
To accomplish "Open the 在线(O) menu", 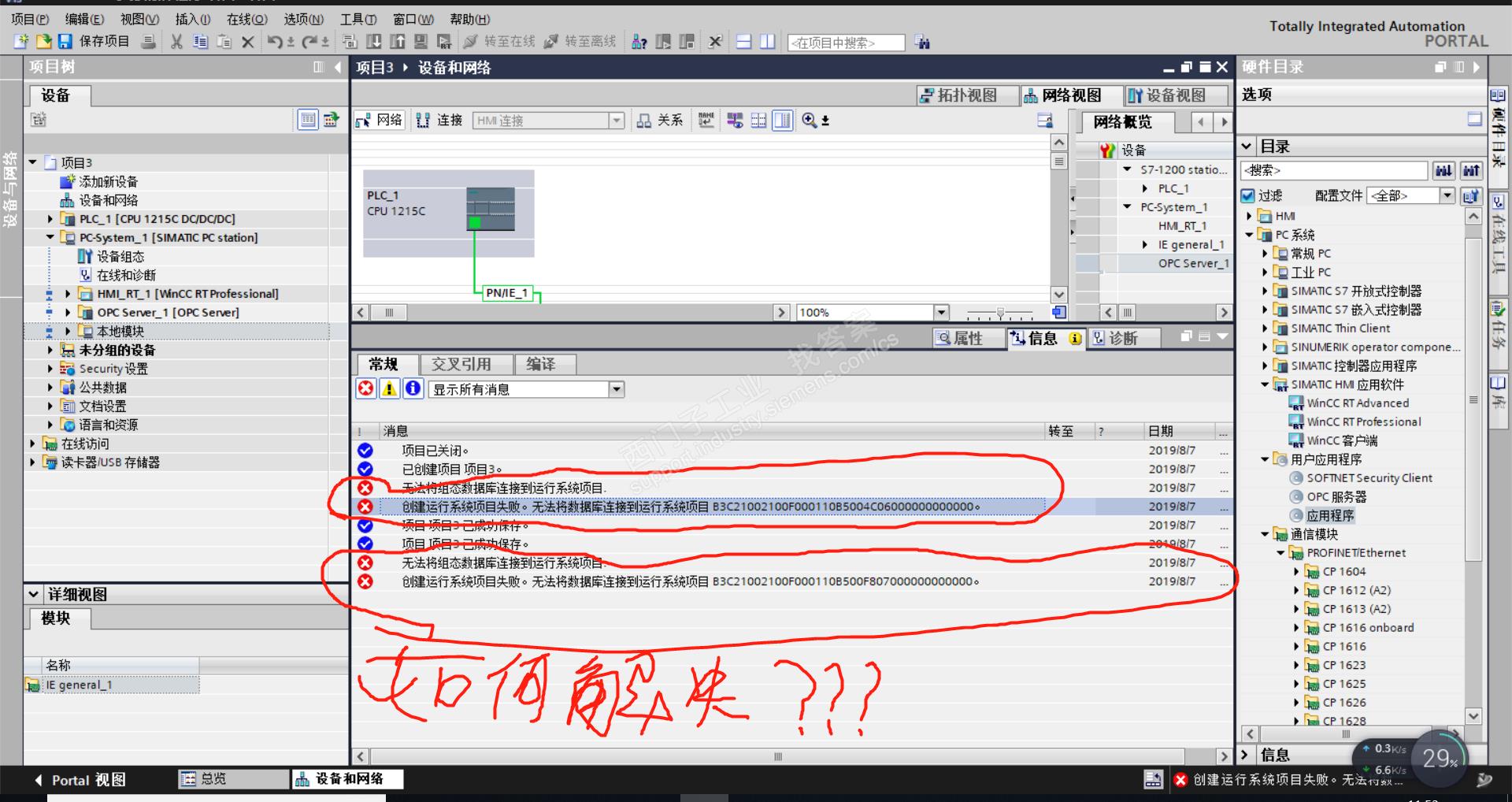I will pos(246,19).
